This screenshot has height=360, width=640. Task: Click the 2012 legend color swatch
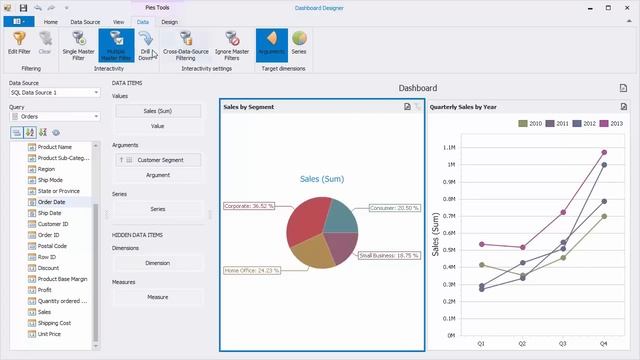576,123
